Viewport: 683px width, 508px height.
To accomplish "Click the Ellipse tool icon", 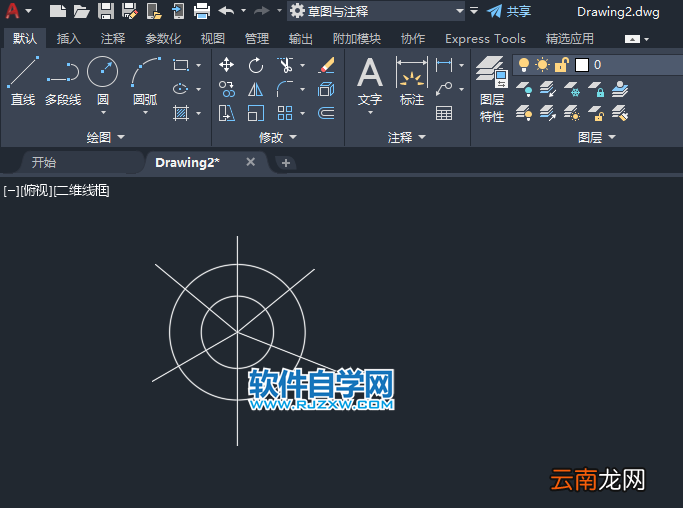I will (180, 89).
